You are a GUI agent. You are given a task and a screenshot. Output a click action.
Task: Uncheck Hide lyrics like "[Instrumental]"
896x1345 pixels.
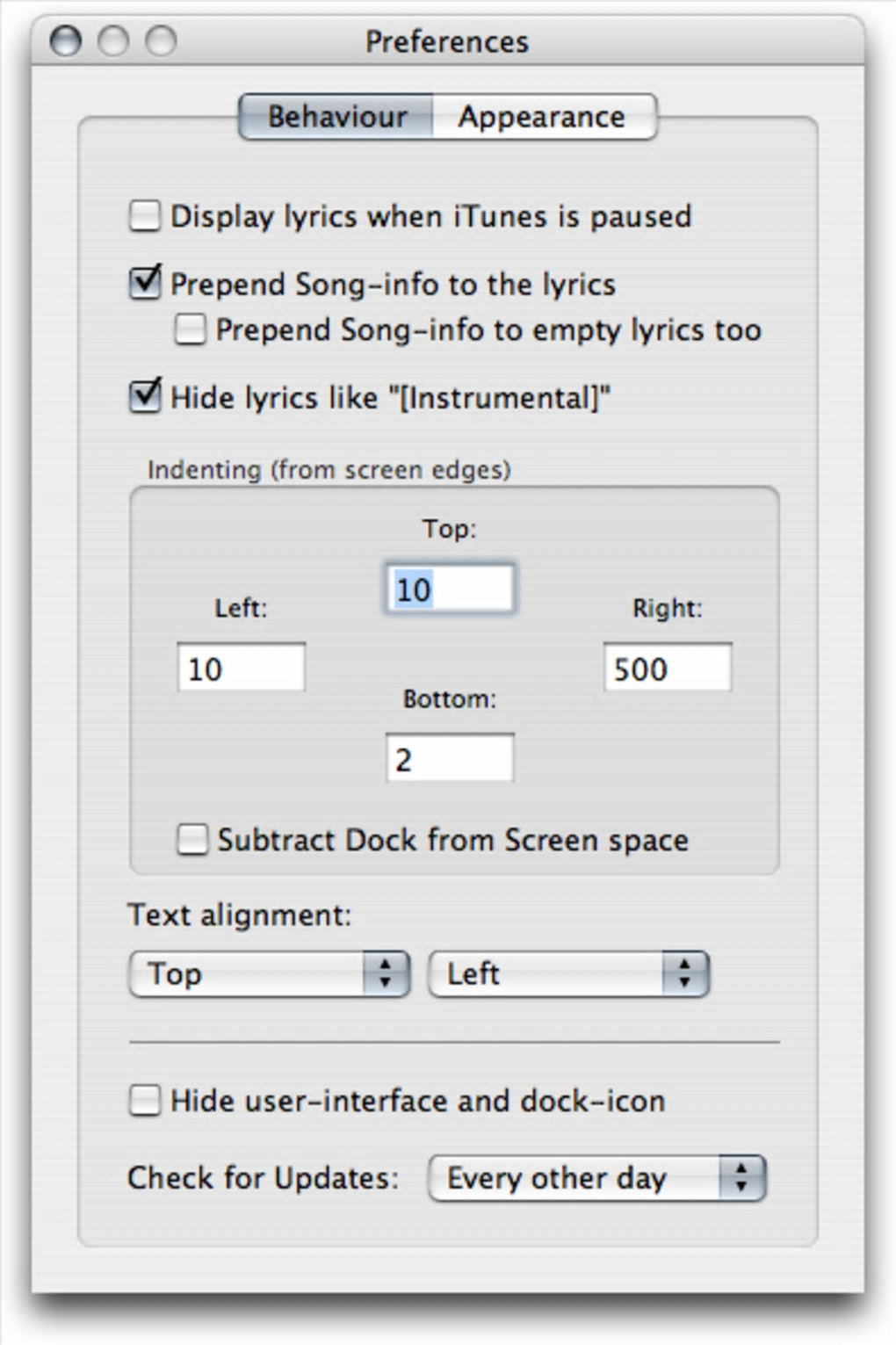[x=145, y=397]
